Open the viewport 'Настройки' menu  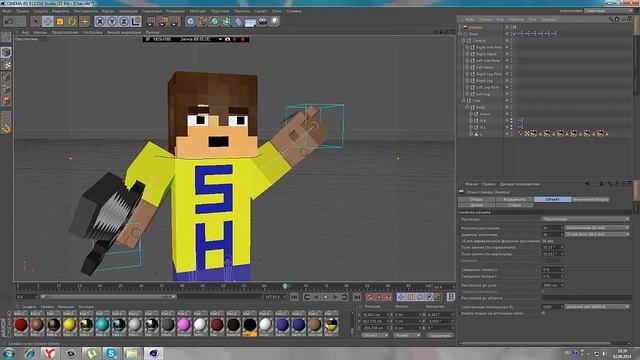pyautogui.click(x=93, y=32)
